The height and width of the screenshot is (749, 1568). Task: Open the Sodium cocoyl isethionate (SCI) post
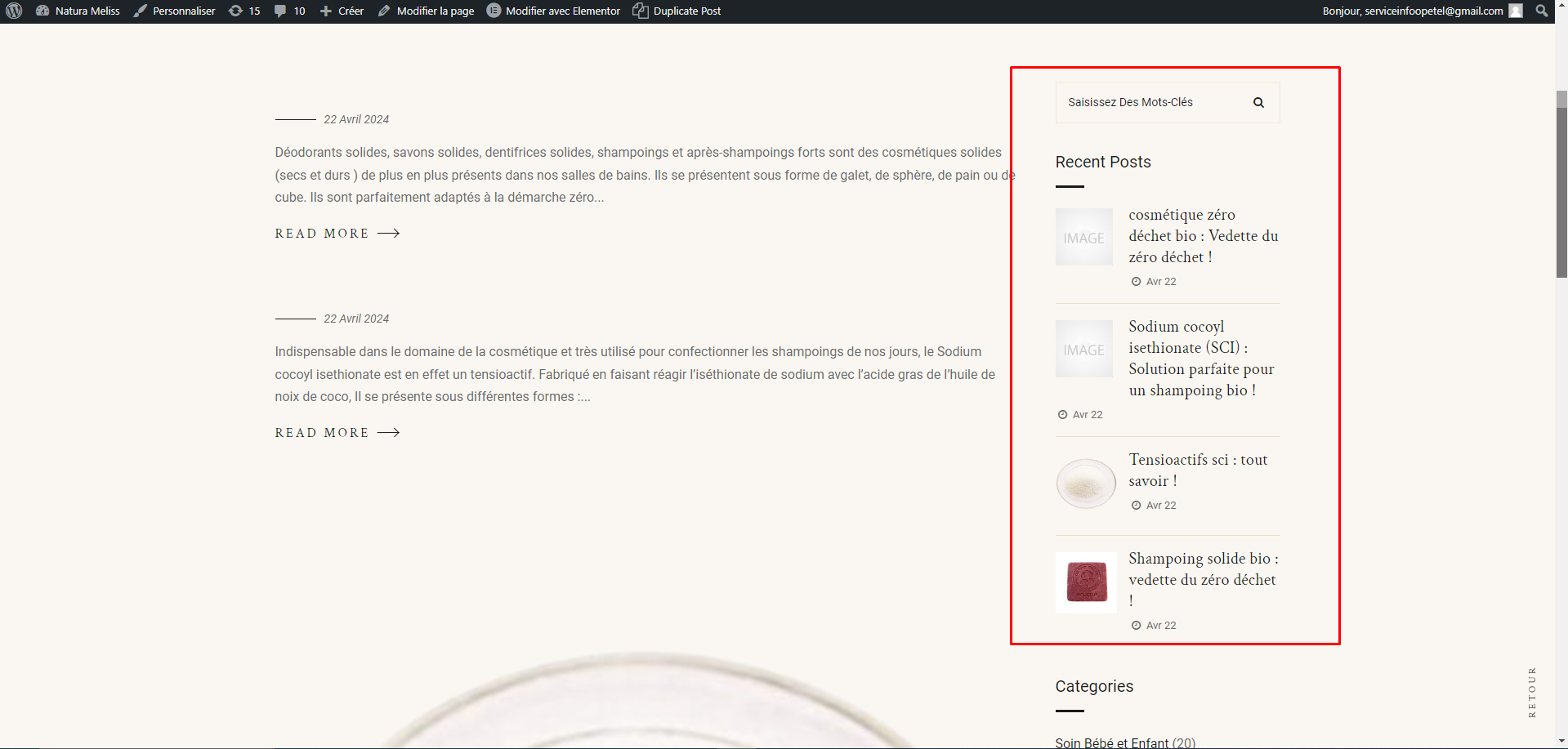pyautogui.click(x=1203, y=358)
